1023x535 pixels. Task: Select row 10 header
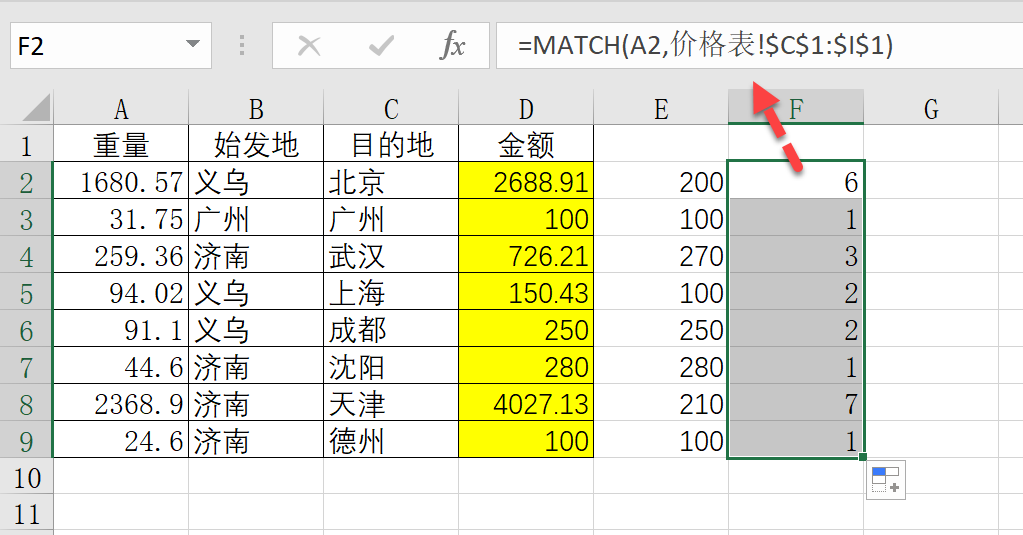[26, 476]
